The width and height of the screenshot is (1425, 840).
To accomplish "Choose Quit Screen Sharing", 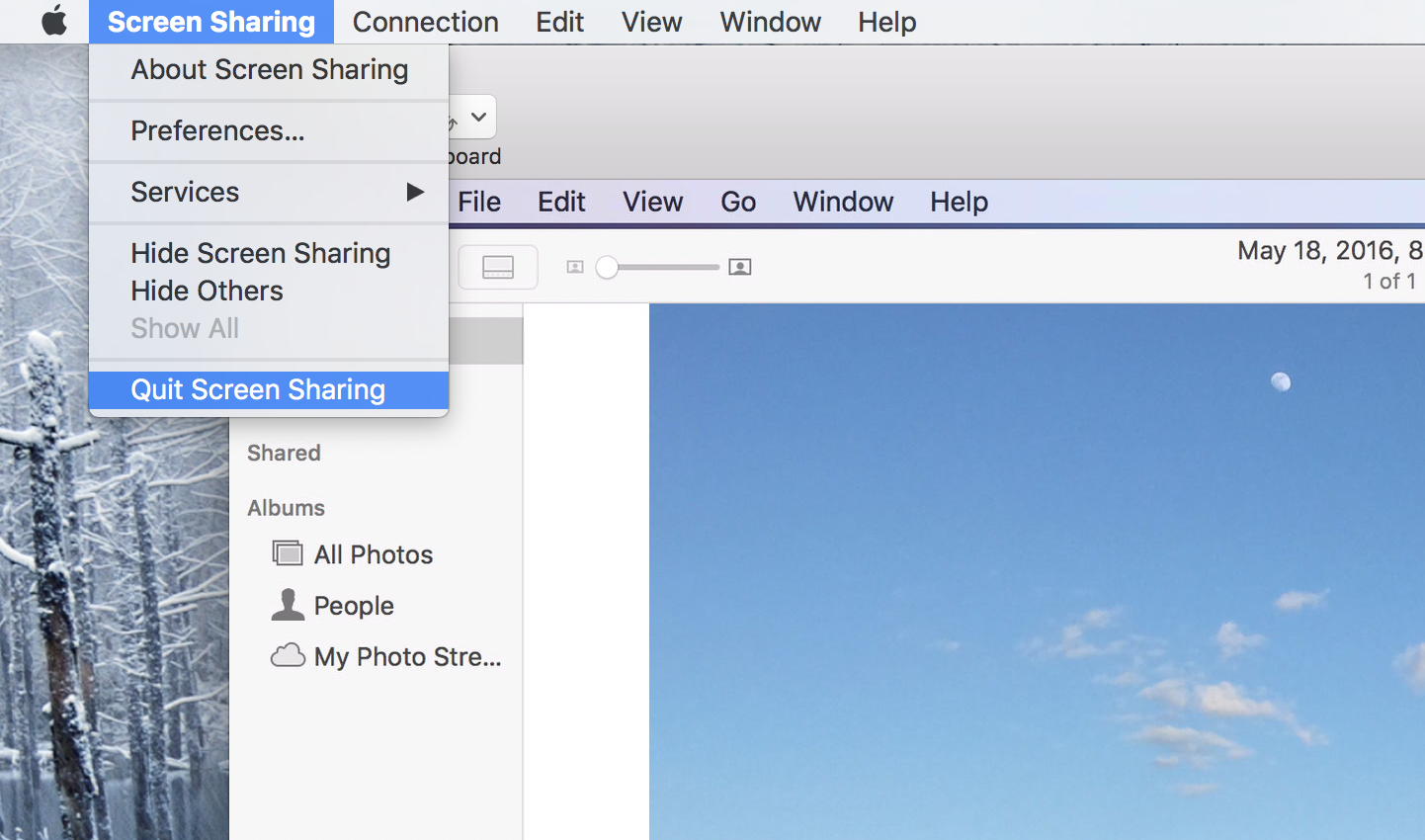I will (269, 389).
